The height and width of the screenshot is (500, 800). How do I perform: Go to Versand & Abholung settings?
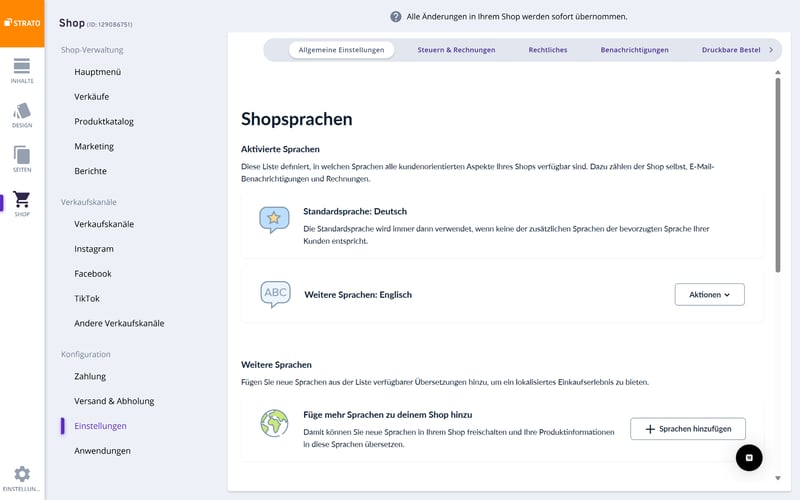[114, 401]
